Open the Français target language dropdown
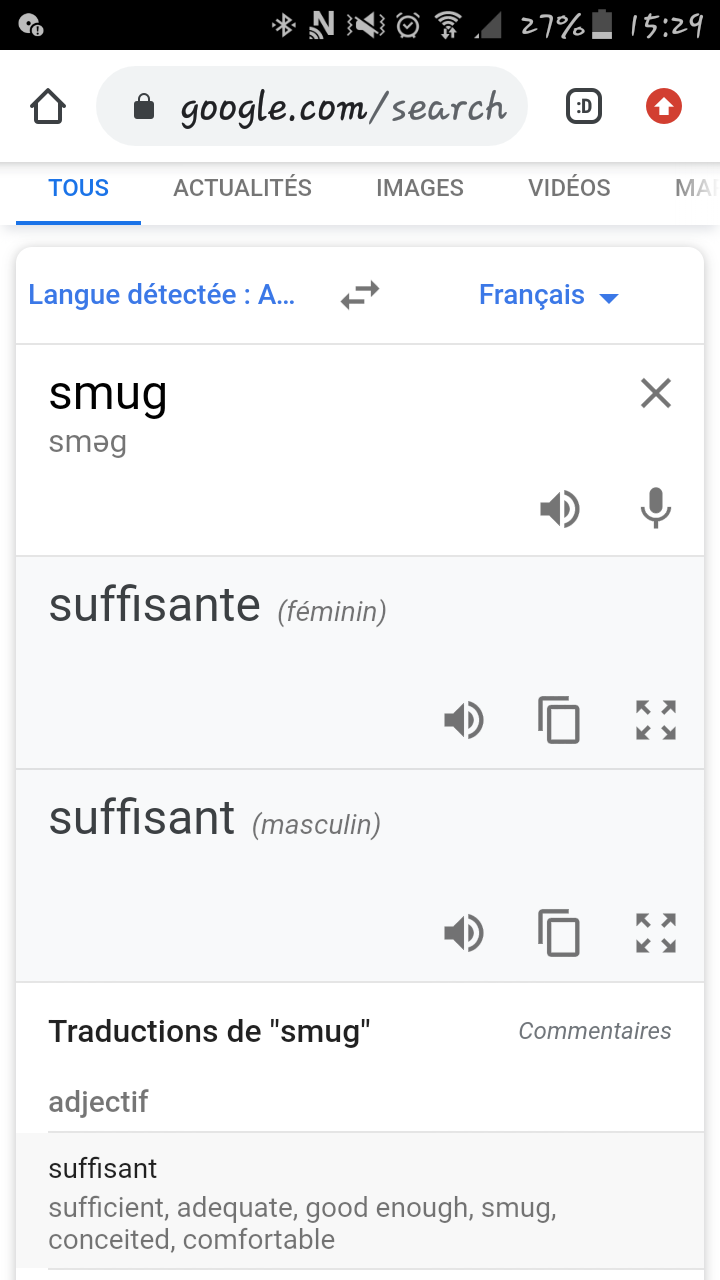Image resolution: width=720 pixels, height=1280 pixels. [549, 295]
